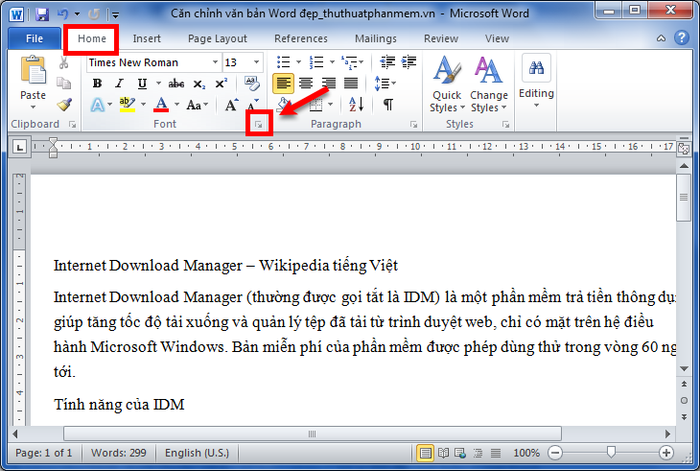Undo last action
The width and height of the screenshot is (700, 471).
62,15
